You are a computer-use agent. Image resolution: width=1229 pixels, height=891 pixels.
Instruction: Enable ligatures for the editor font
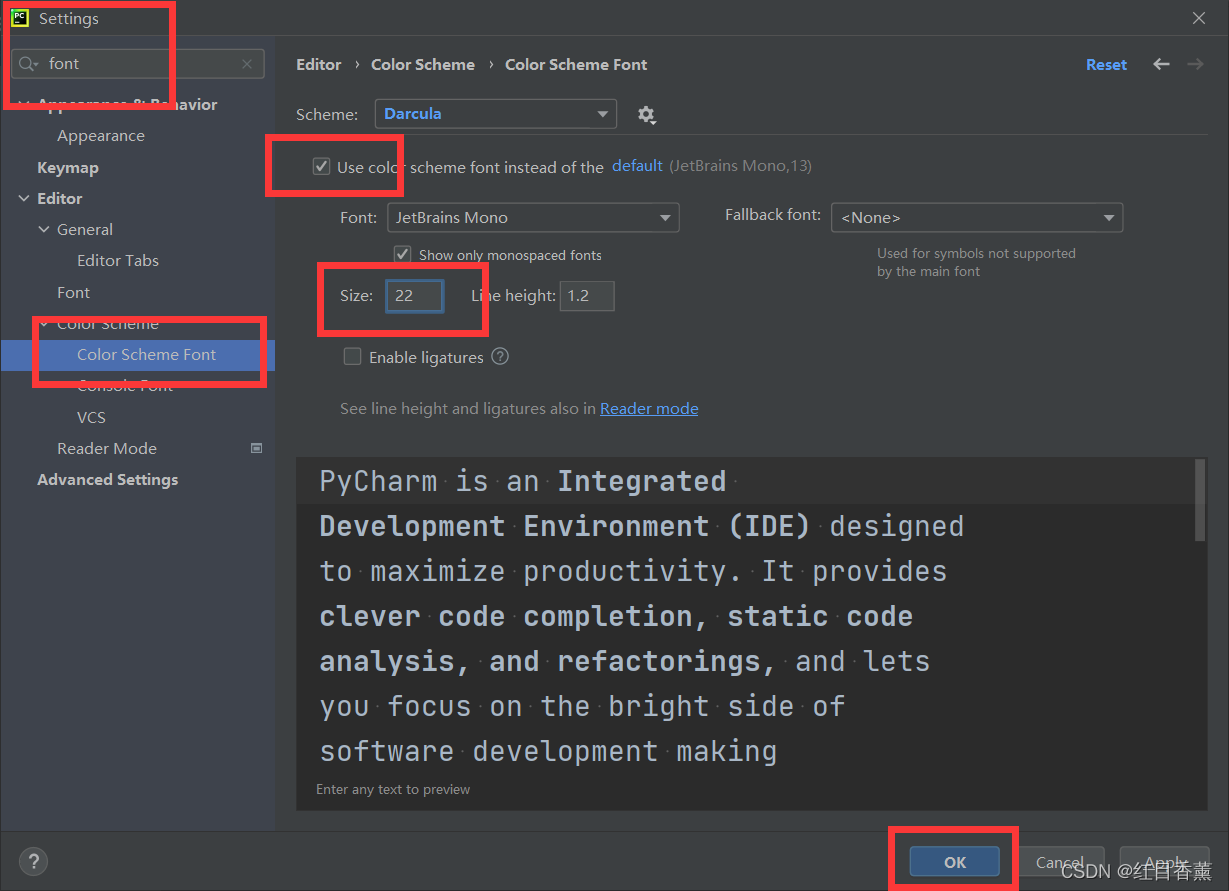352,356
